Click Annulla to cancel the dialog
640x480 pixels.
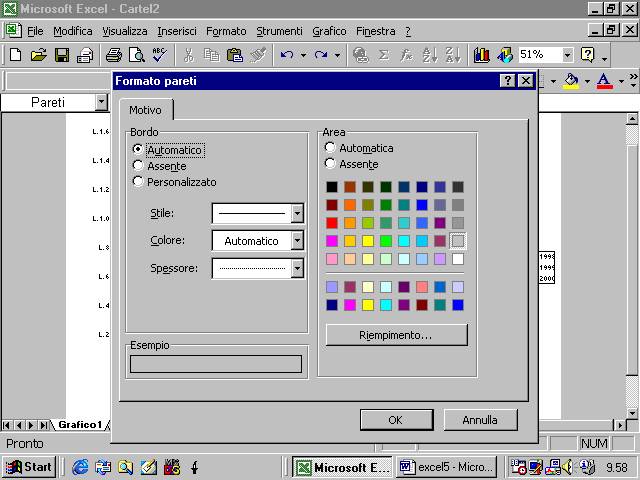coord(480,420)
